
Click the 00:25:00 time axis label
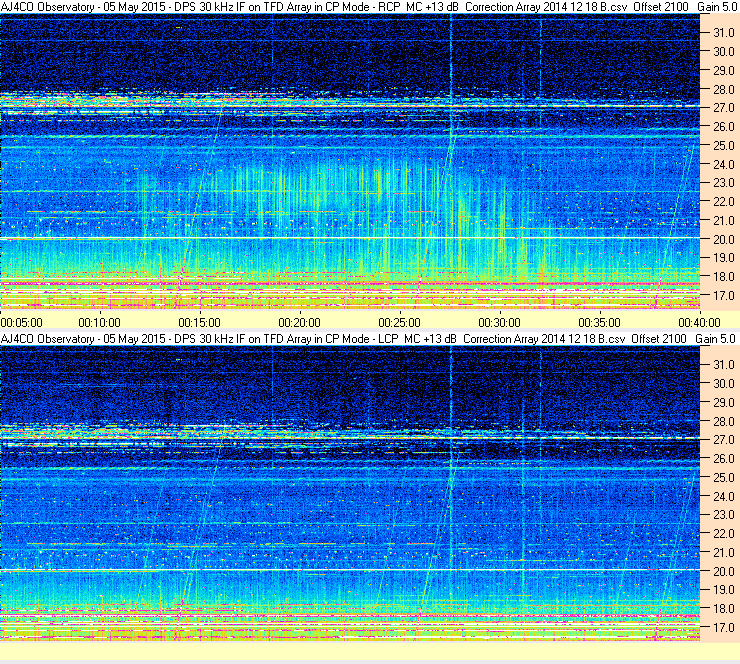(x=400, y=323)
